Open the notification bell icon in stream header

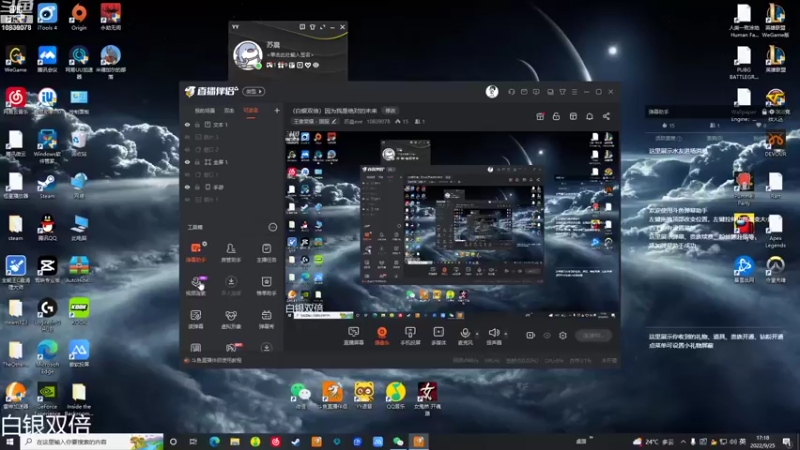(x=589, y=116)
